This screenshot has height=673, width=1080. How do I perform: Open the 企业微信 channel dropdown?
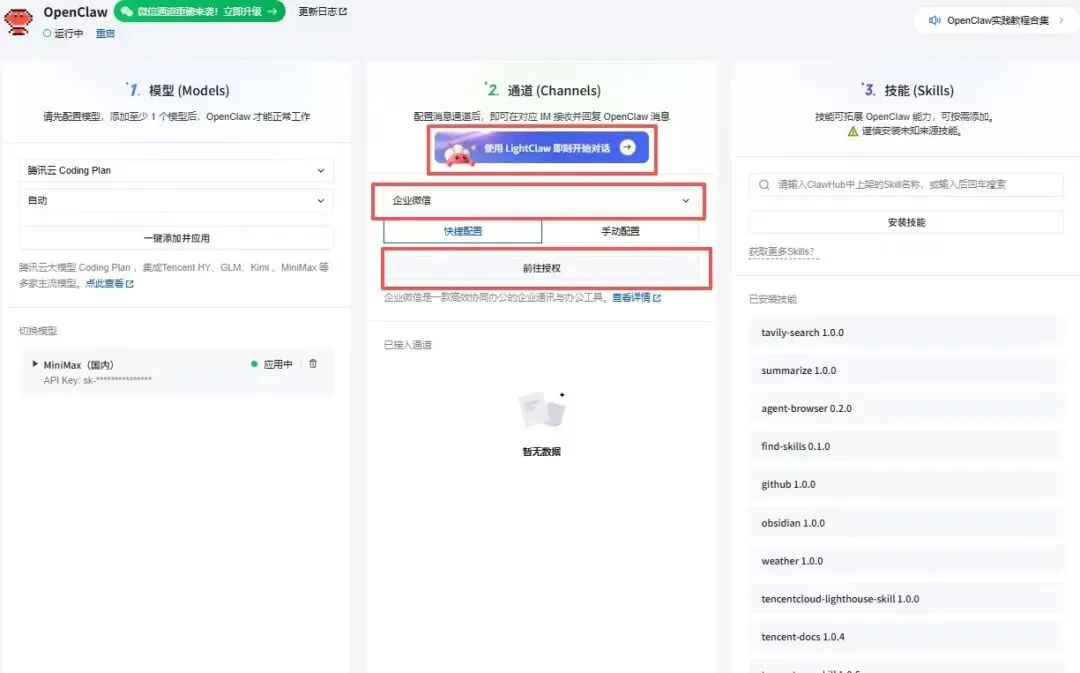point(541,200)
